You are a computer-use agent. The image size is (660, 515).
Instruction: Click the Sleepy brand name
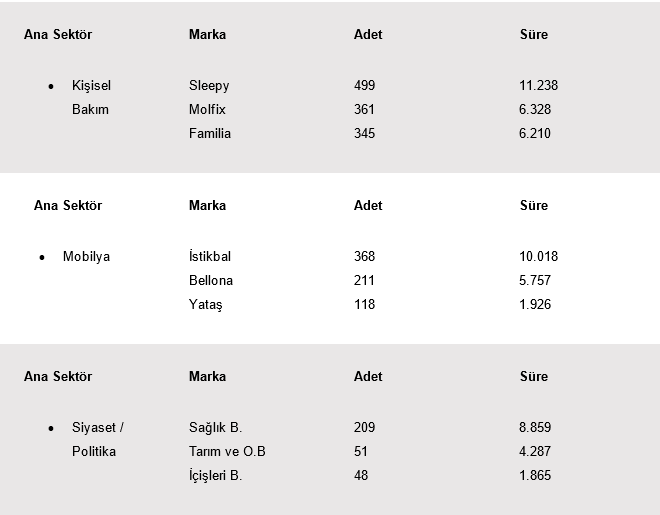click(209, 86)
